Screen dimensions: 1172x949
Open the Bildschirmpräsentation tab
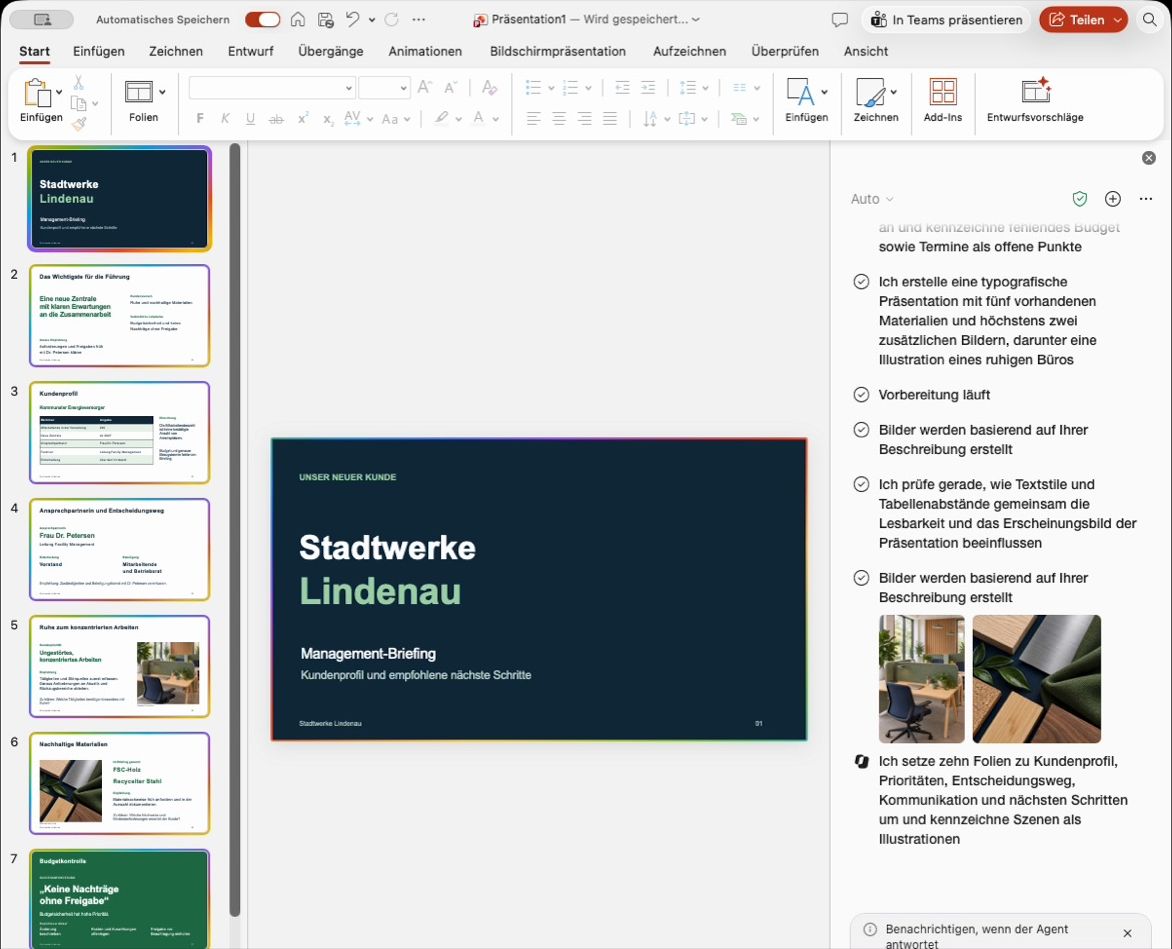pyautogui.click(x=558, y=52)
